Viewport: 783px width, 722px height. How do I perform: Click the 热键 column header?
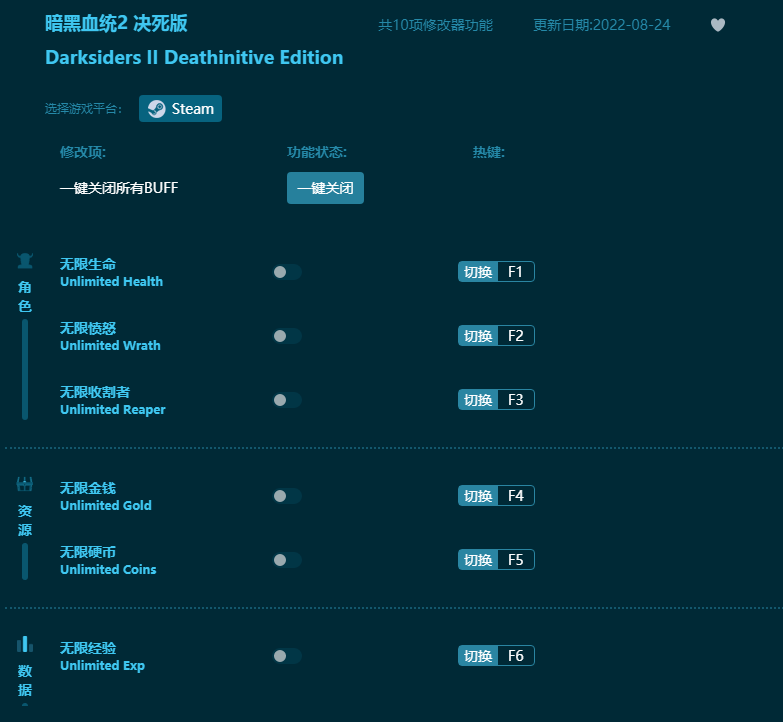[489, 152]
